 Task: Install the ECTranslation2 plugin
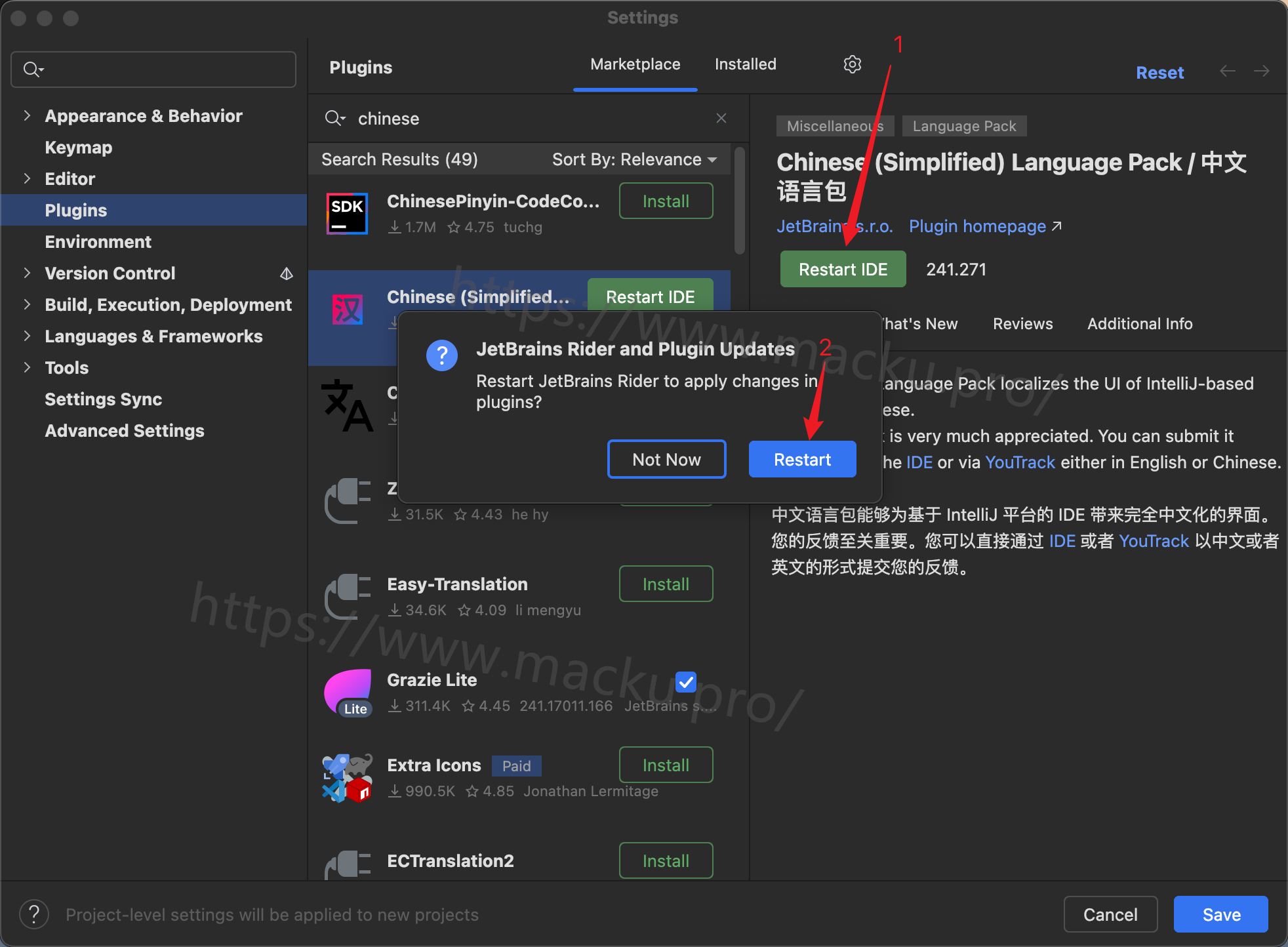tap(666, 860)
